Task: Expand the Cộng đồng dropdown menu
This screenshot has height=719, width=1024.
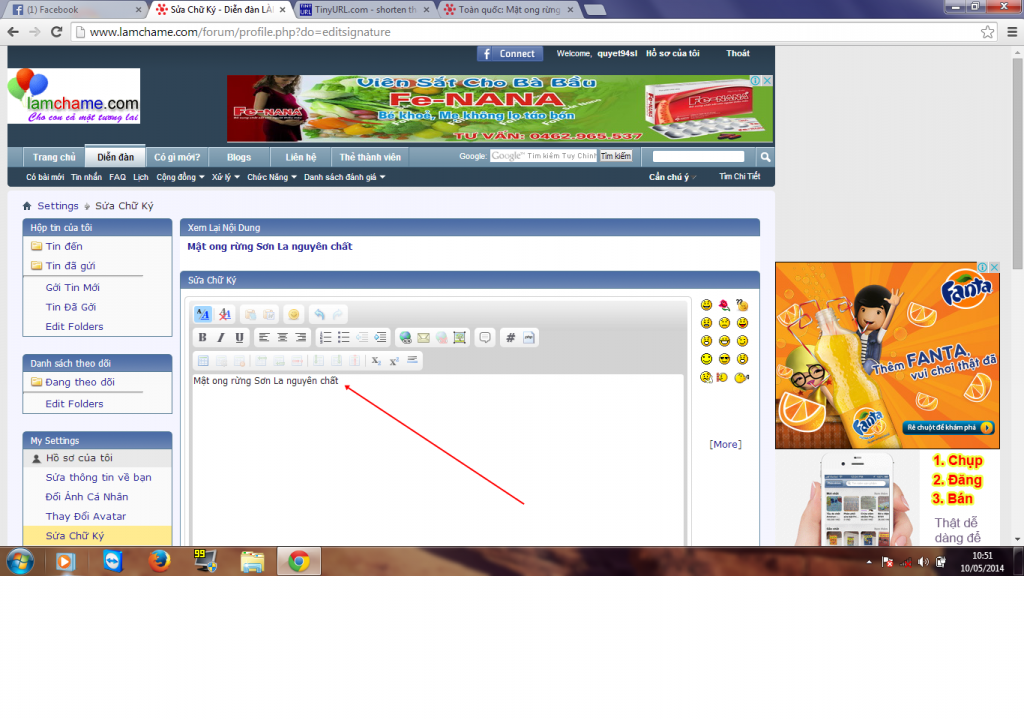Action: coord(180,177)
